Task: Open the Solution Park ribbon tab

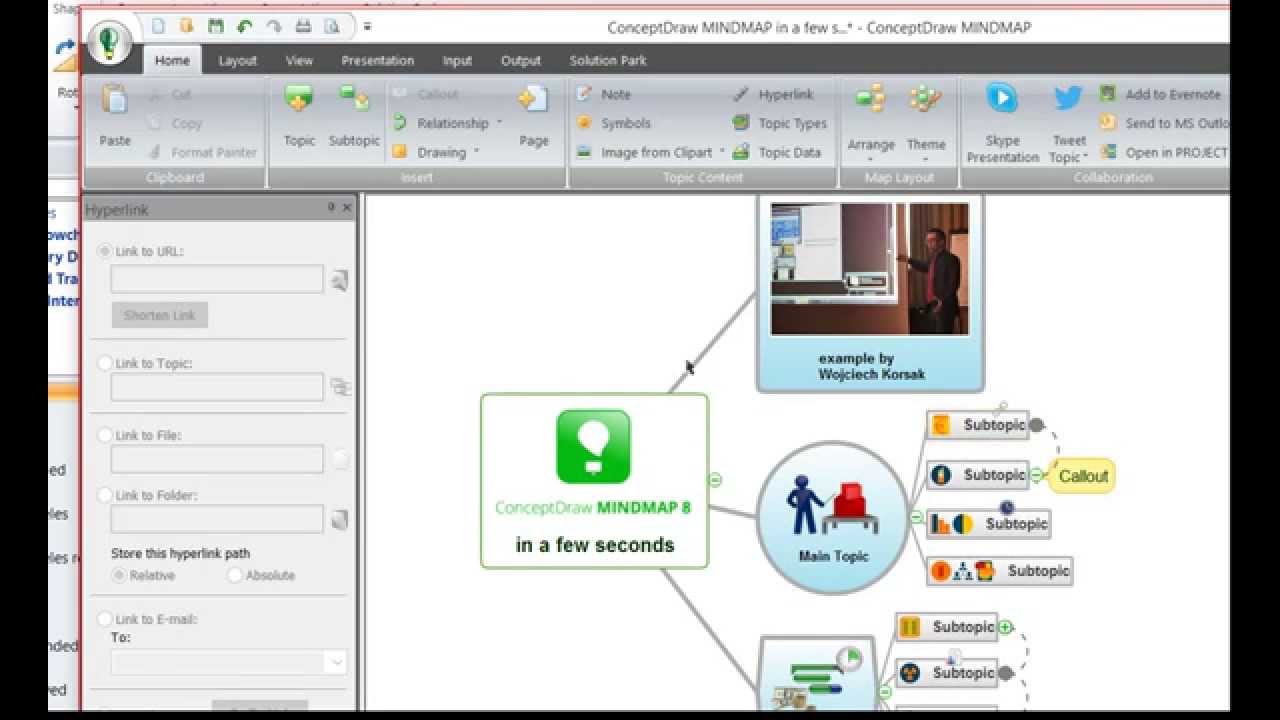Action: tap(608, 60)
